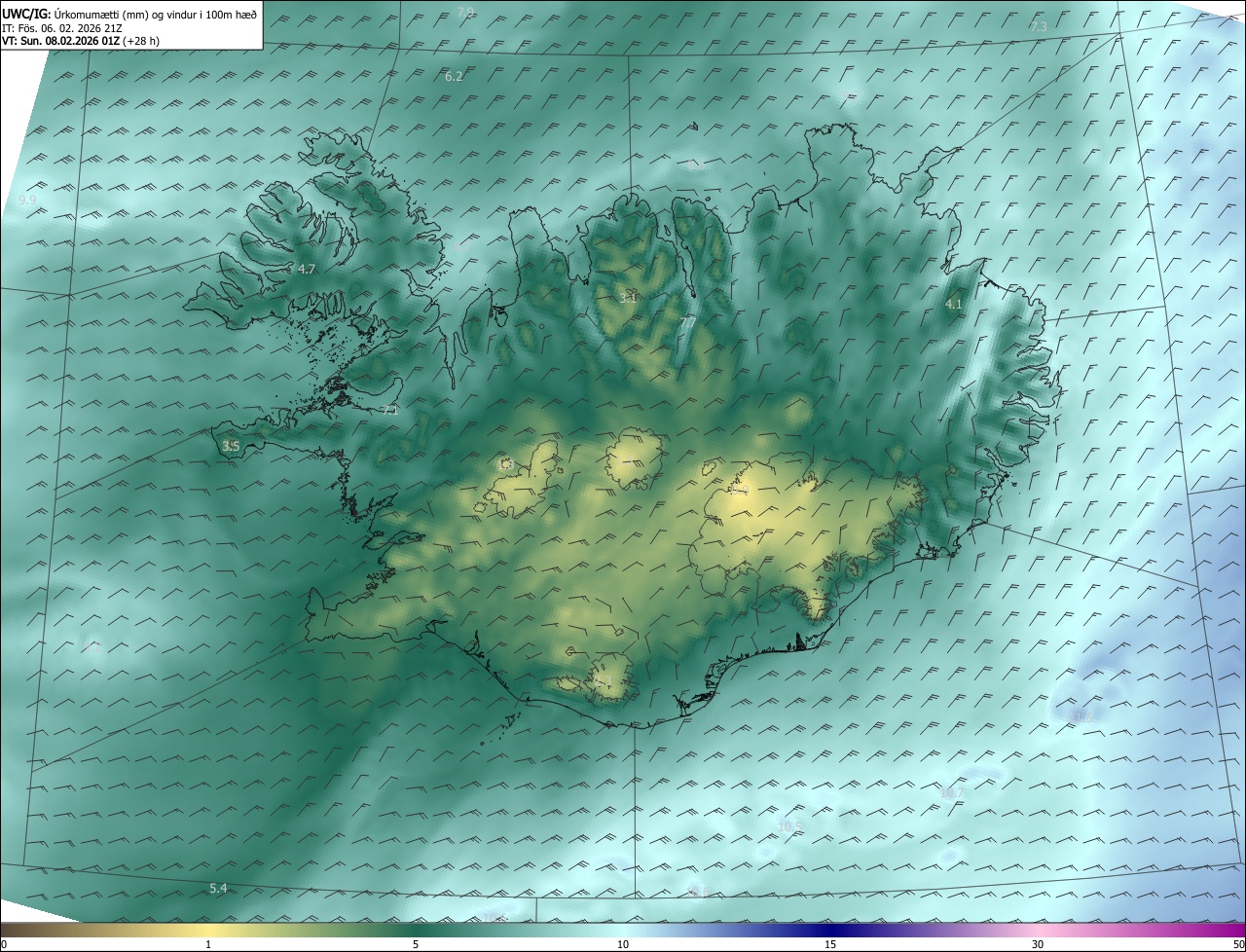
Task: Click the colorbar tick label "15"
Action: [x=830, y=944]
